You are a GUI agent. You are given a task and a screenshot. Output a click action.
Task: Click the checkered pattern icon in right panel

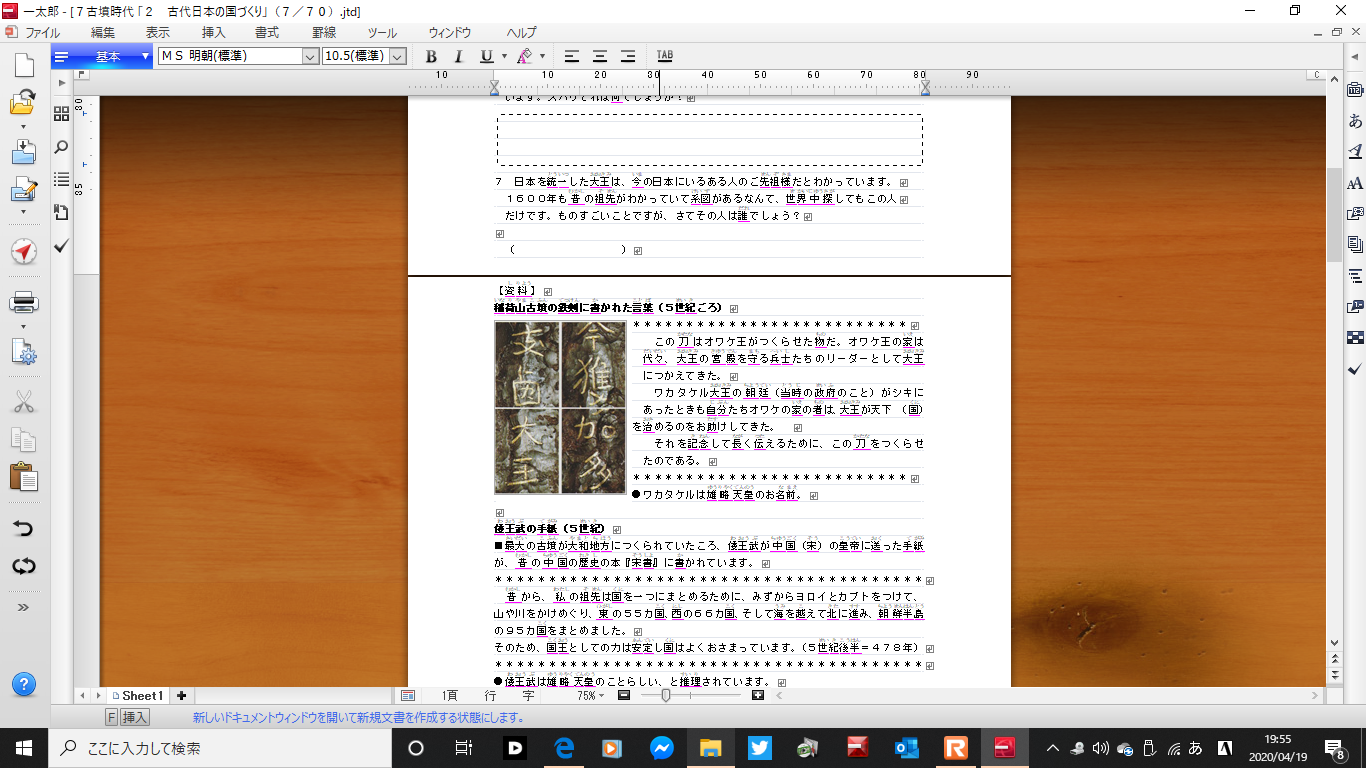(x=1355, y=337)
